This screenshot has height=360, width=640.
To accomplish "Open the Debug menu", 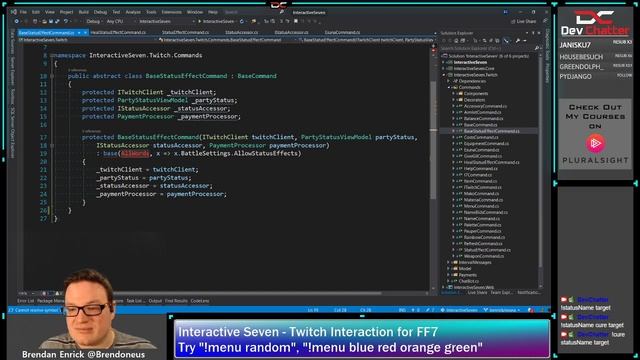I will (x=100, y=12).
